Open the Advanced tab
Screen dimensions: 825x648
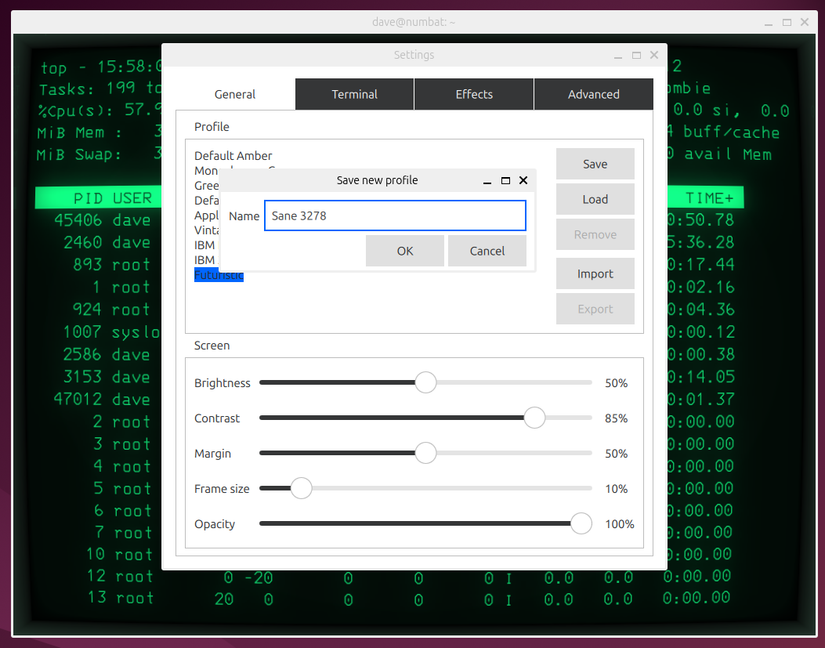(593, 94)
